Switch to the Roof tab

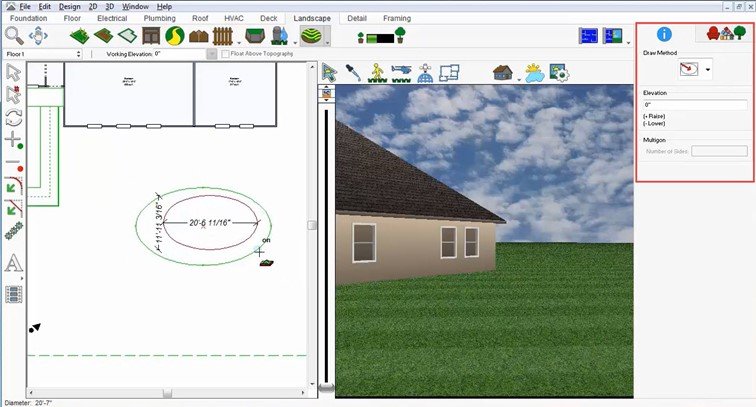click(200, 18)
